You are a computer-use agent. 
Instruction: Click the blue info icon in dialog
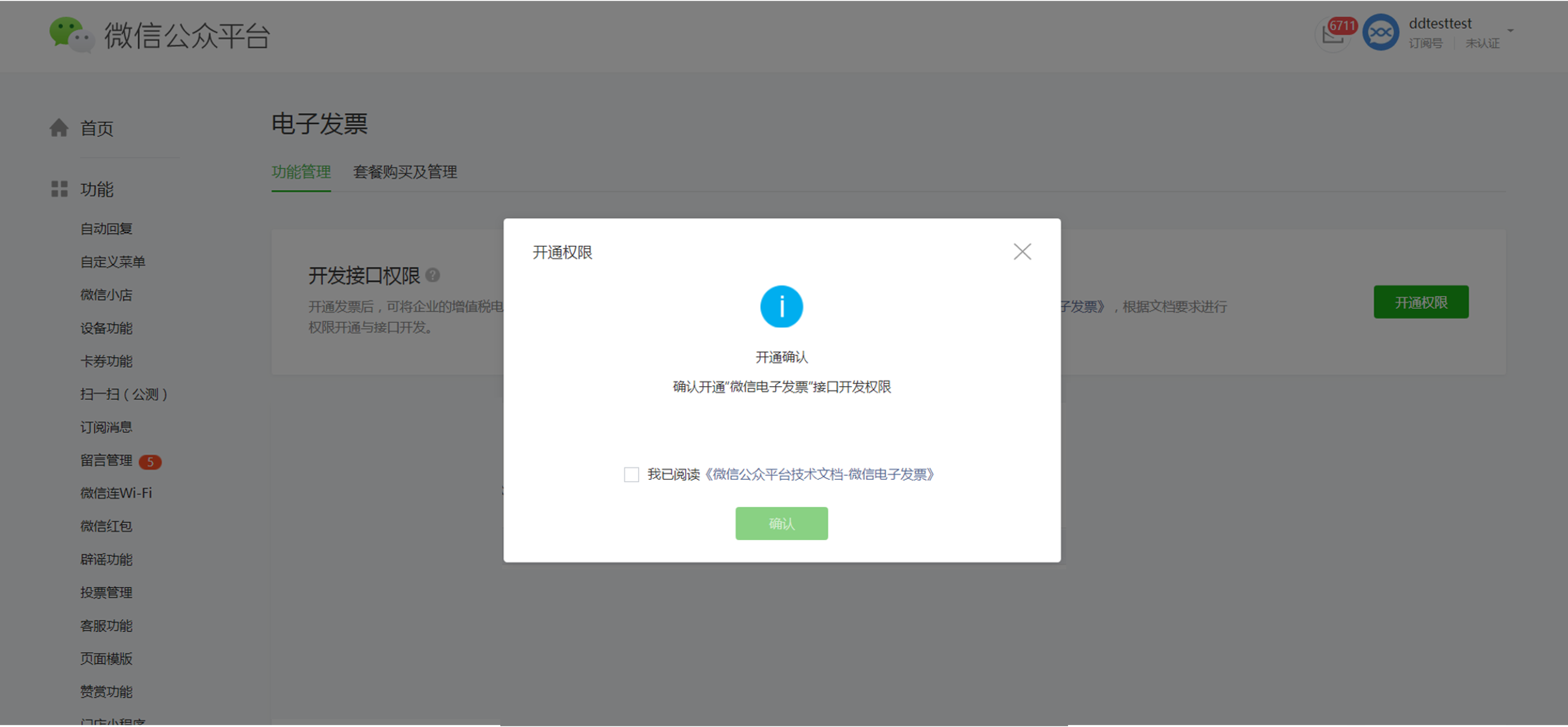point(782,307)
